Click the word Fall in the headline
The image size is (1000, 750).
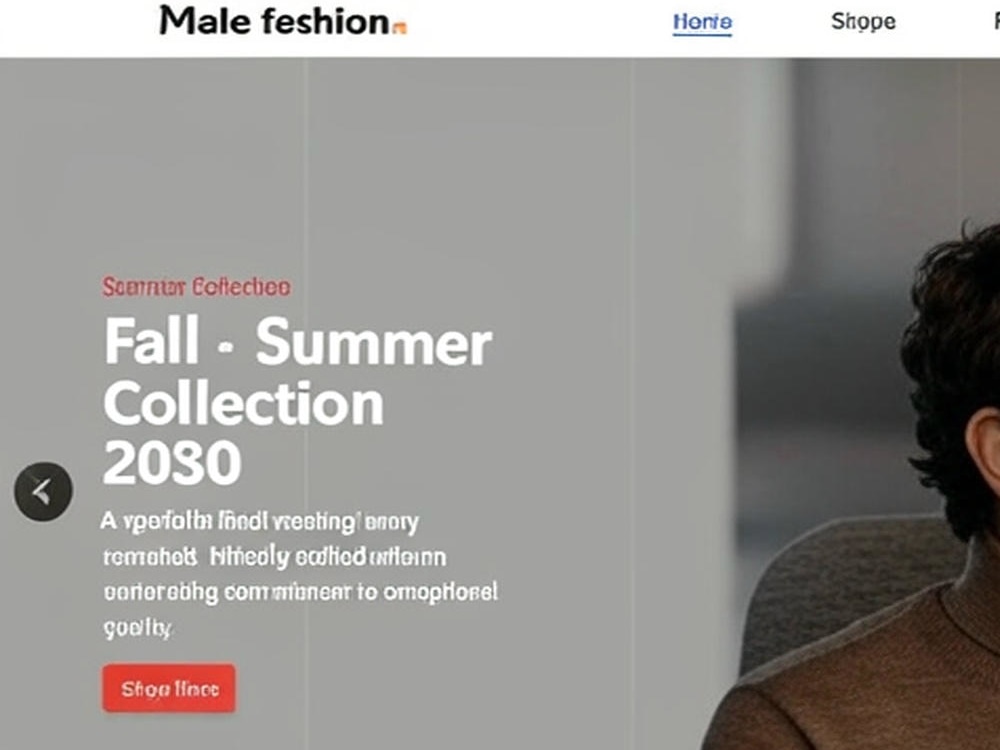[151, 341]
